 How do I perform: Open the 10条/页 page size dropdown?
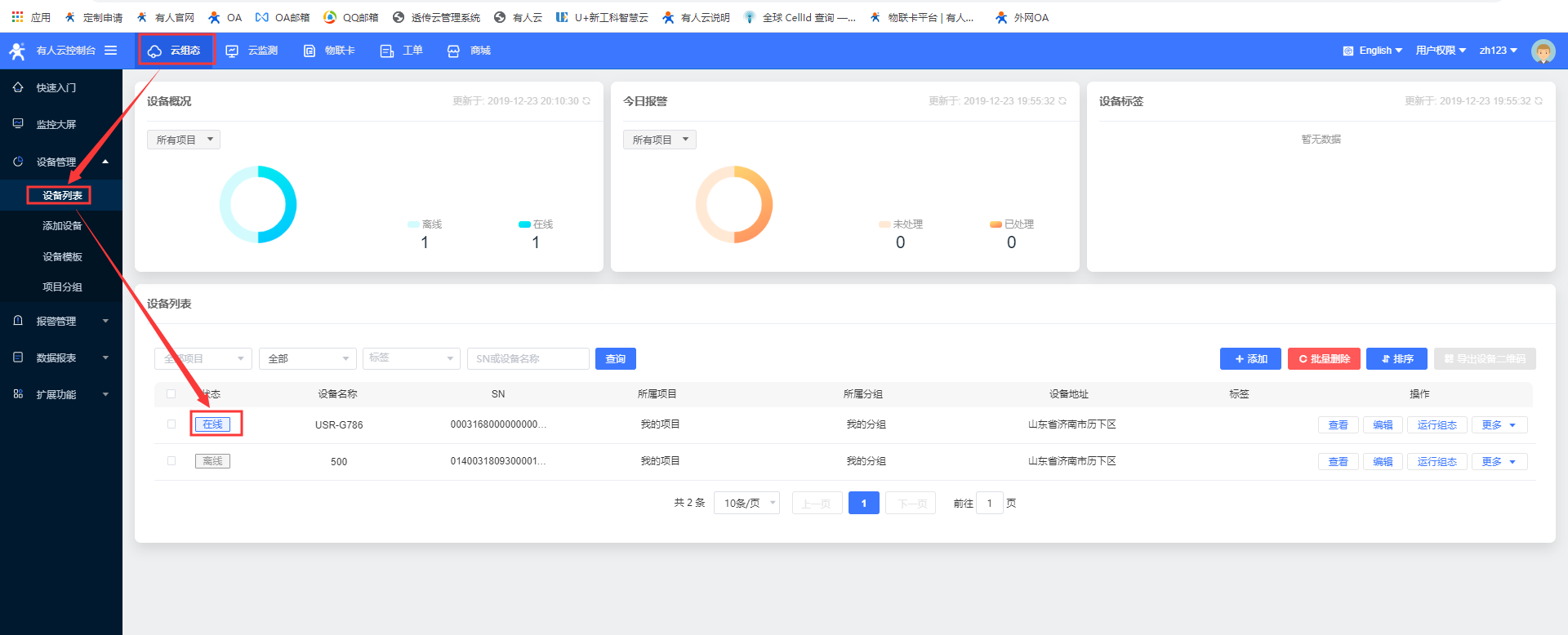coord(746,503)
